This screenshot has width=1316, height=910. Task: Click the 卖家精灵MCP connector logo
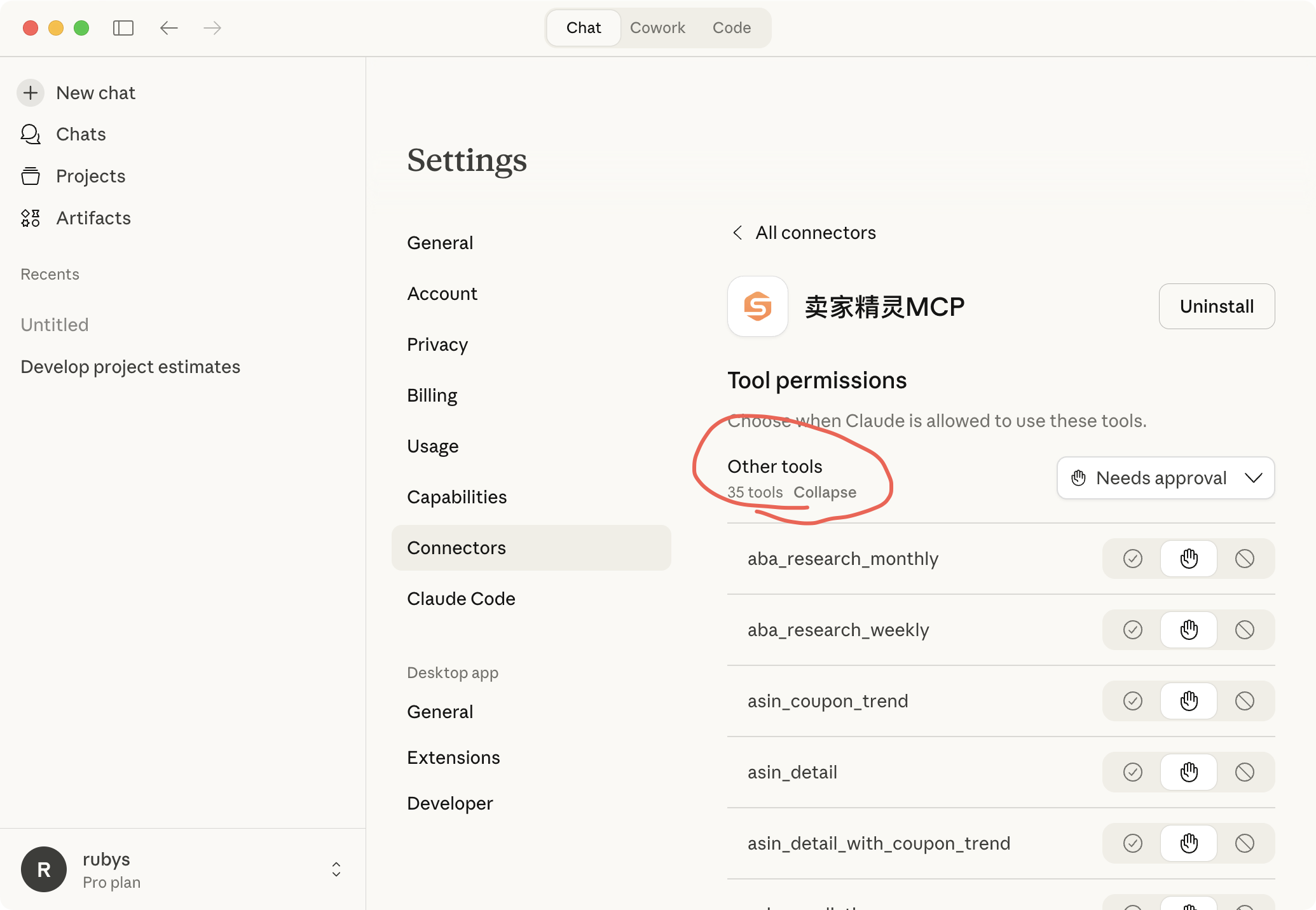757,306
